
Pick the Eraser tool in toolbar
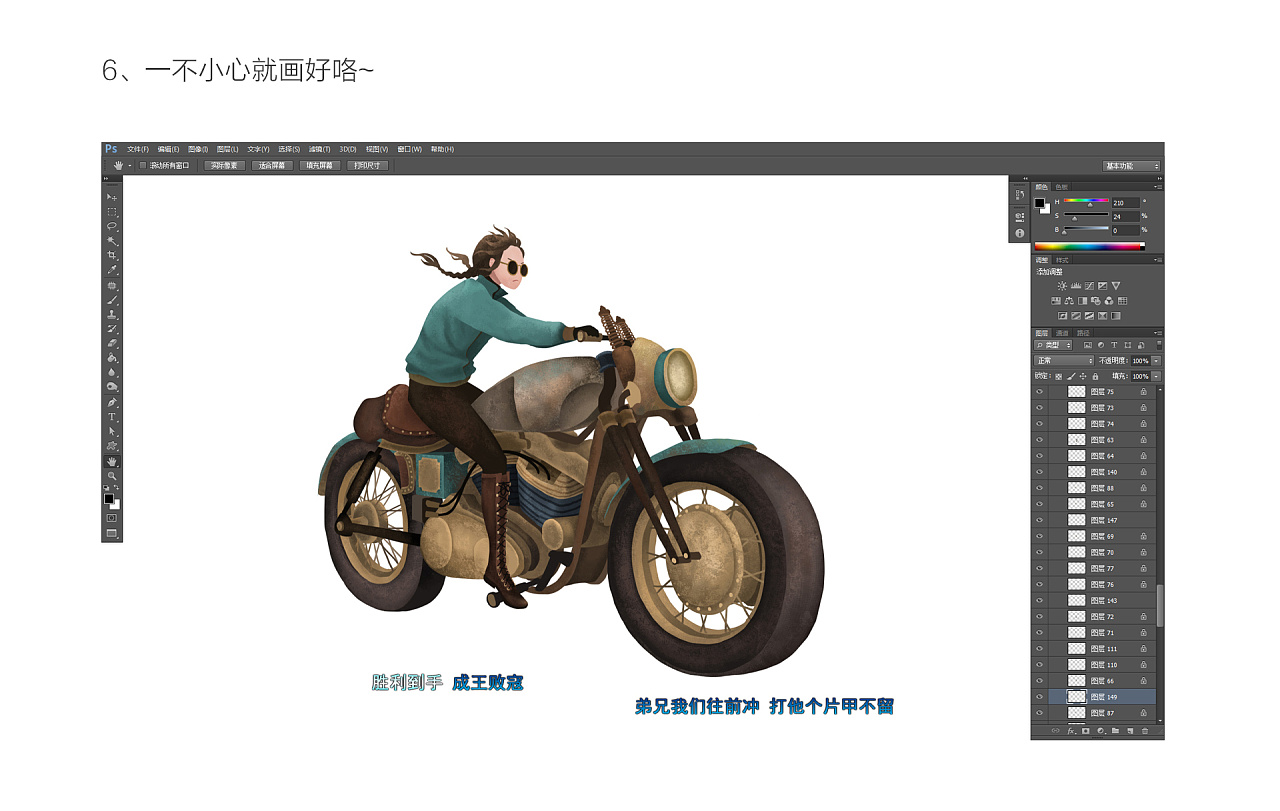coord(112,342)
